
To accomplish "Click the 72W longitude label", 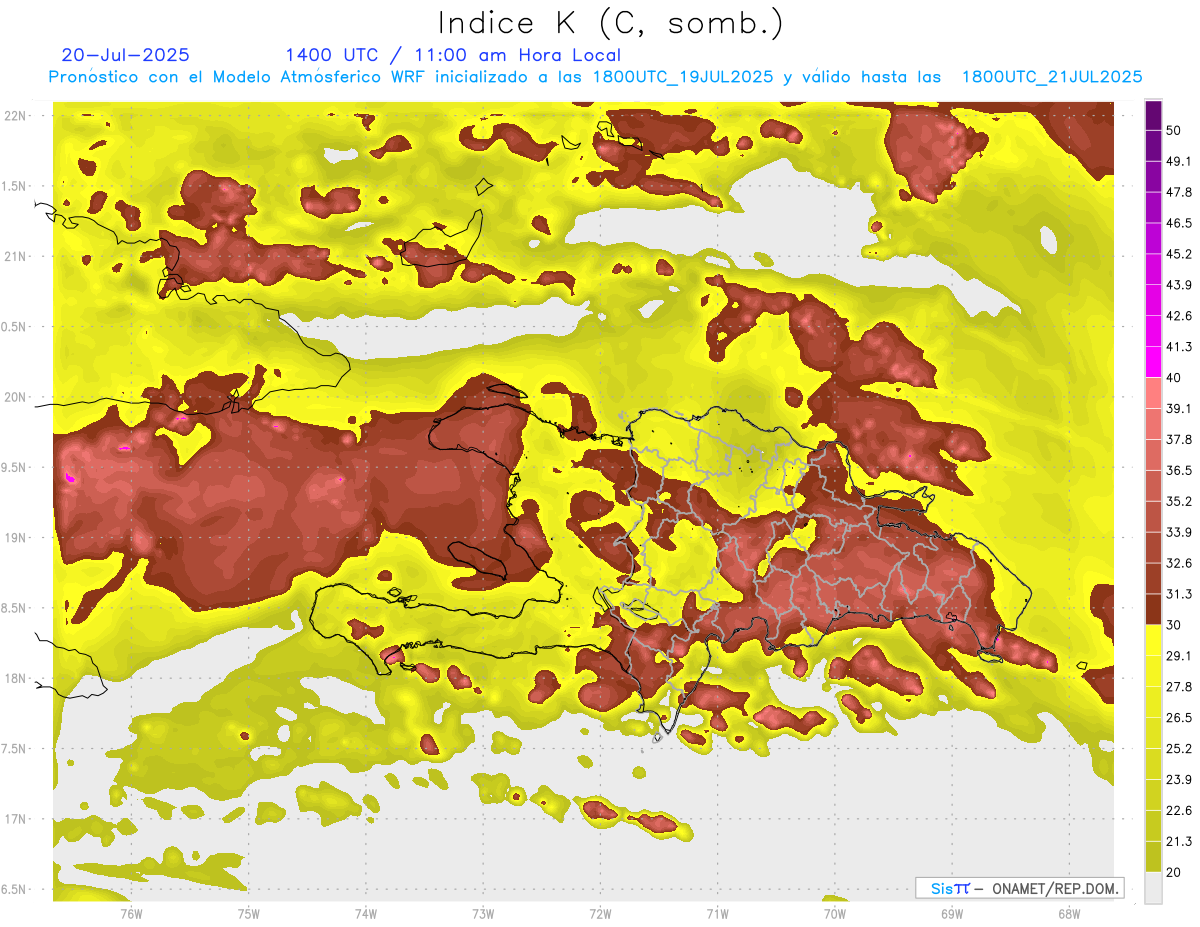I will [x=600, y=914].
